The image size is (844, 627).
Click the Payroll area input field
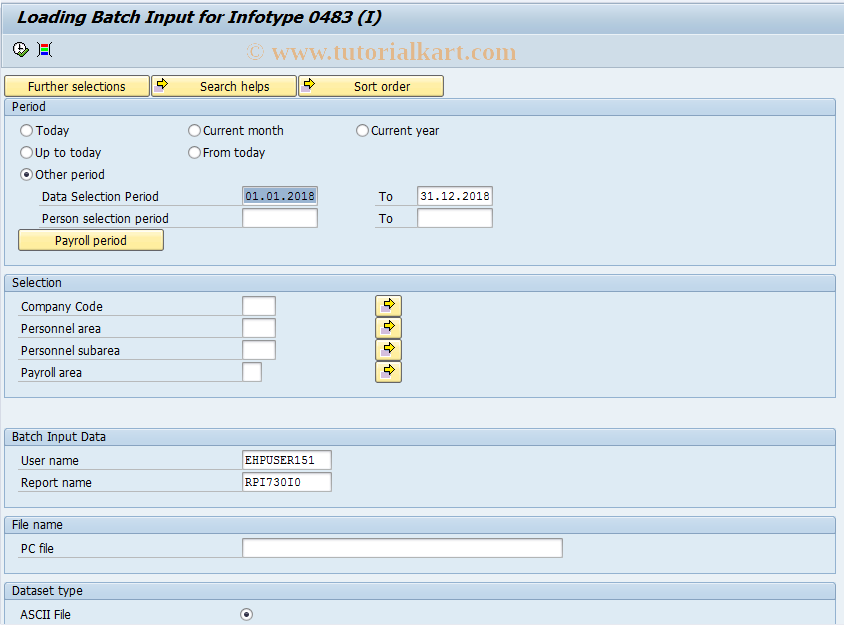(252, 372)
